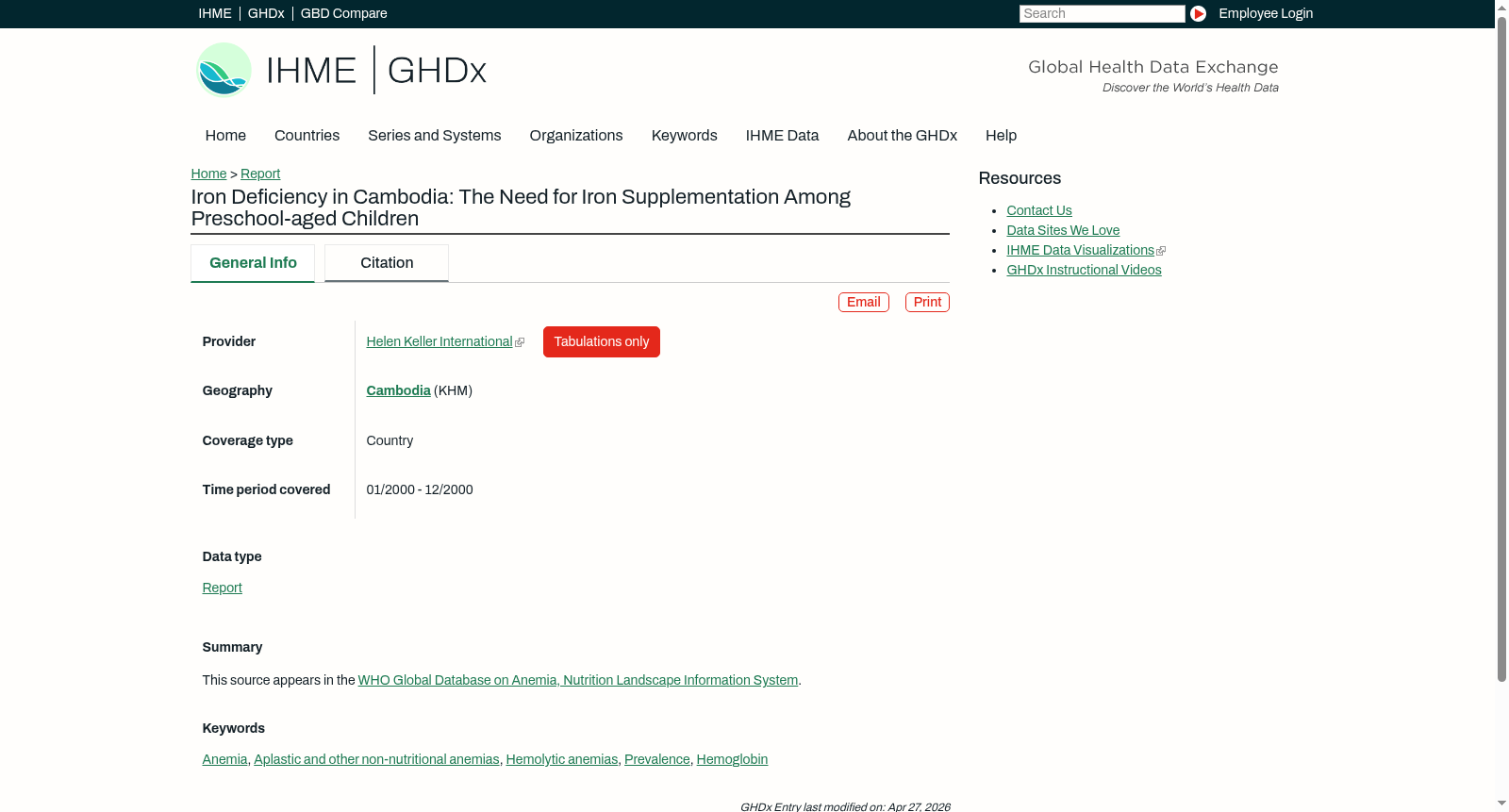Click the Print button

(927, 302)
